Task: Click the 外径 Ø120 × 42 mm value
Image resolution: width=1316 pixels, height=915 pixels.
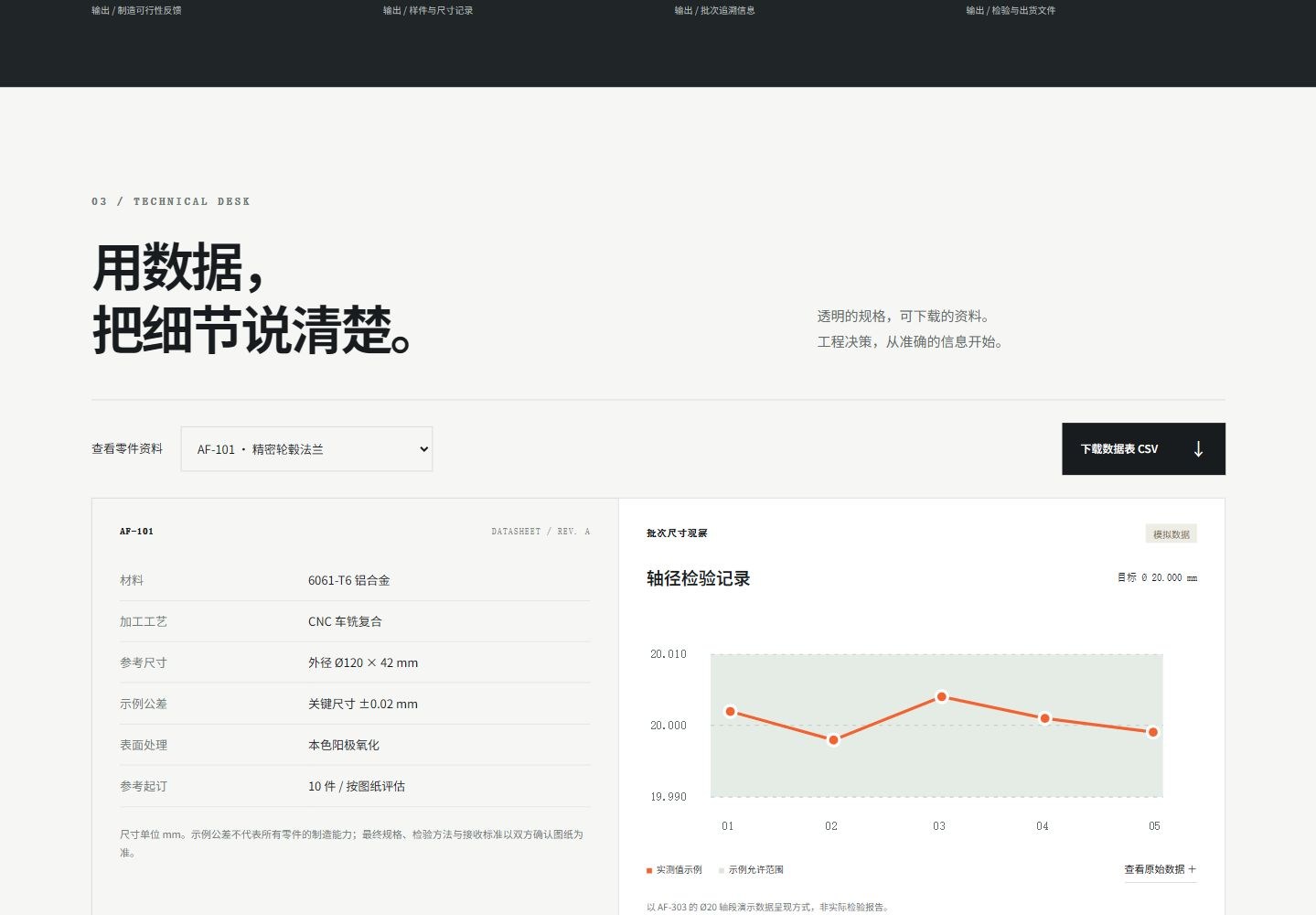Action: click(x=363, y=662)
